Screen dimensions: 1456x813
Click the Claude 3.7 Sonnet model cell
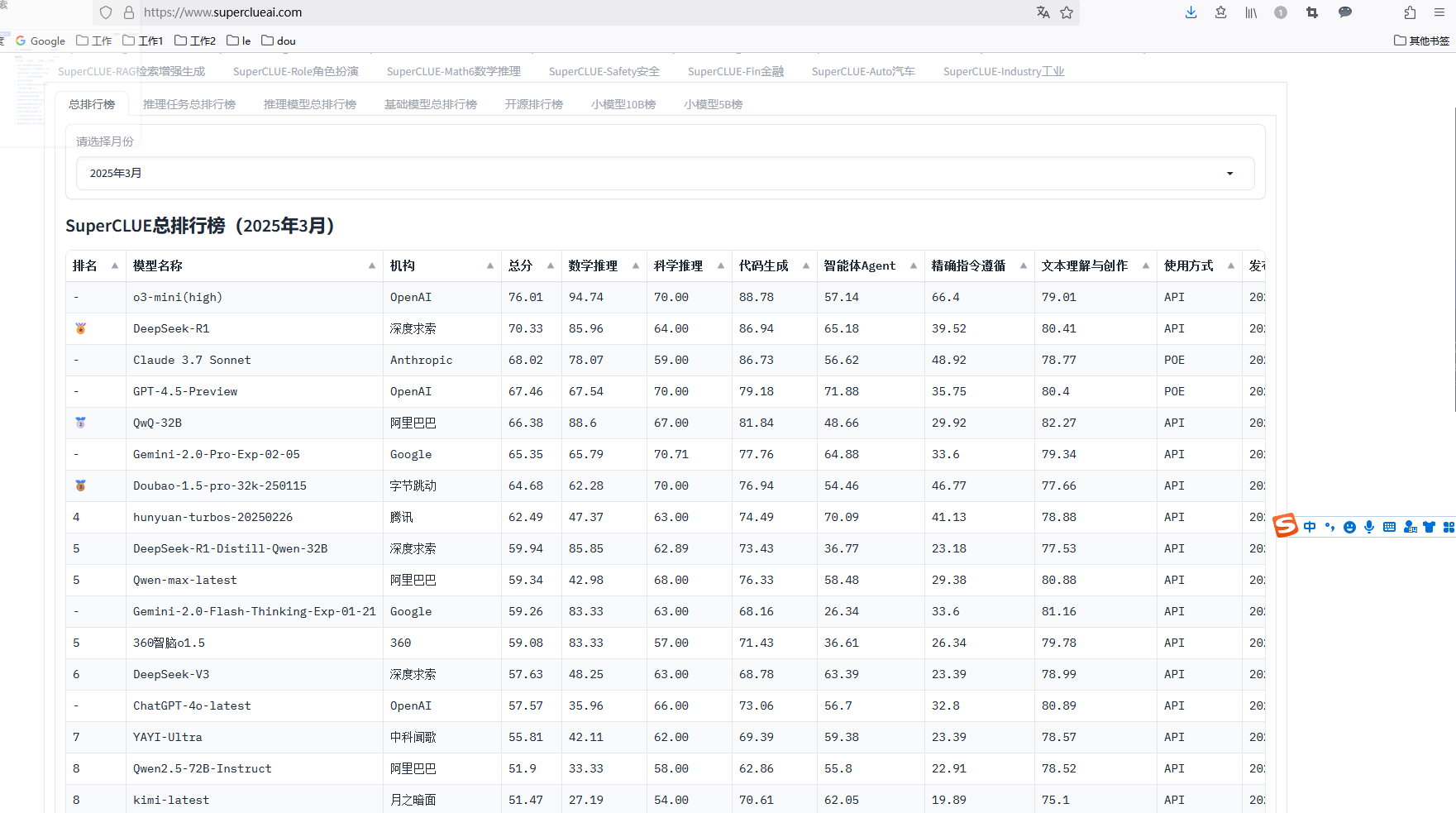pyautogui.click(x=255, y=361)
